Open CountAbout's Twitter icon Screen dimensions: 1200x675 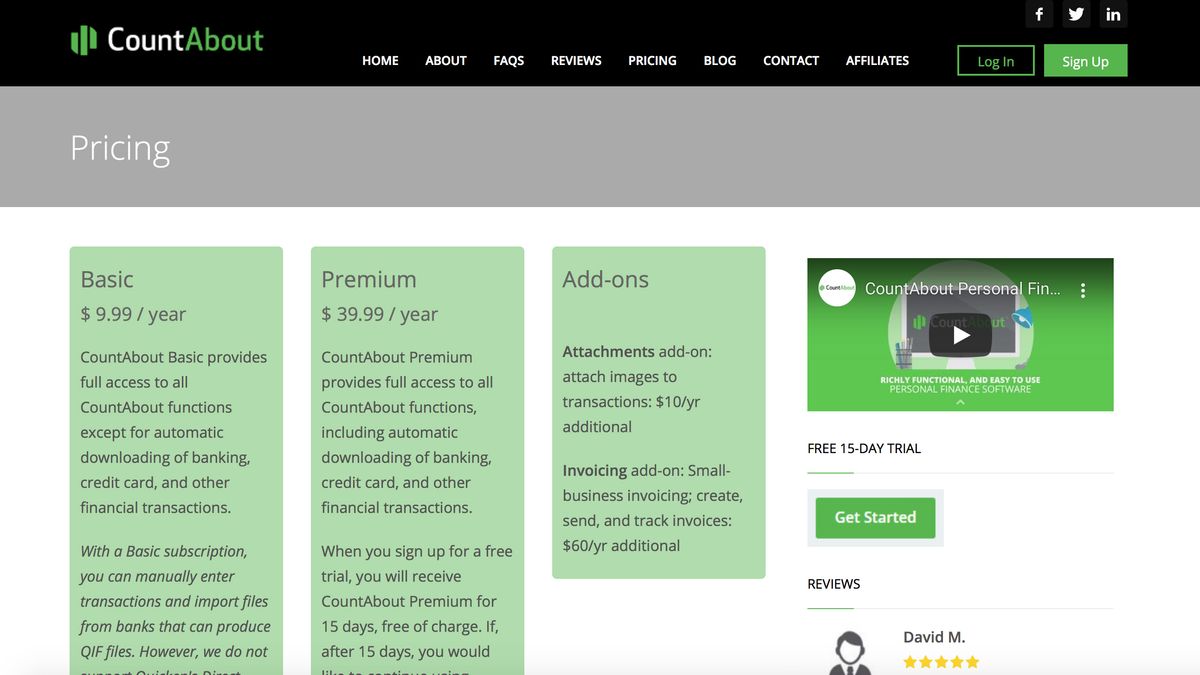(x=1076, y=14)
